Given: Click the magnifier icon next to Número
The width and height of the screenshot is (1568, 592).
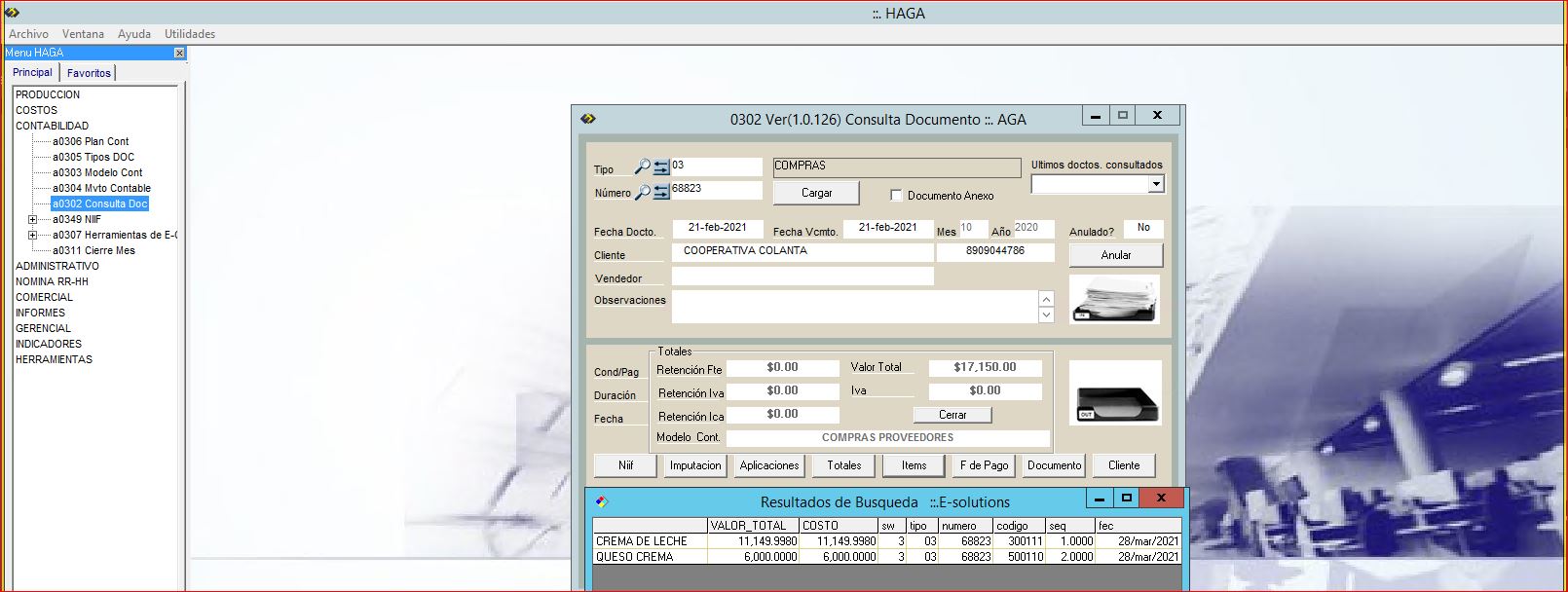Looking at the screenshot, I should point(642,192).
